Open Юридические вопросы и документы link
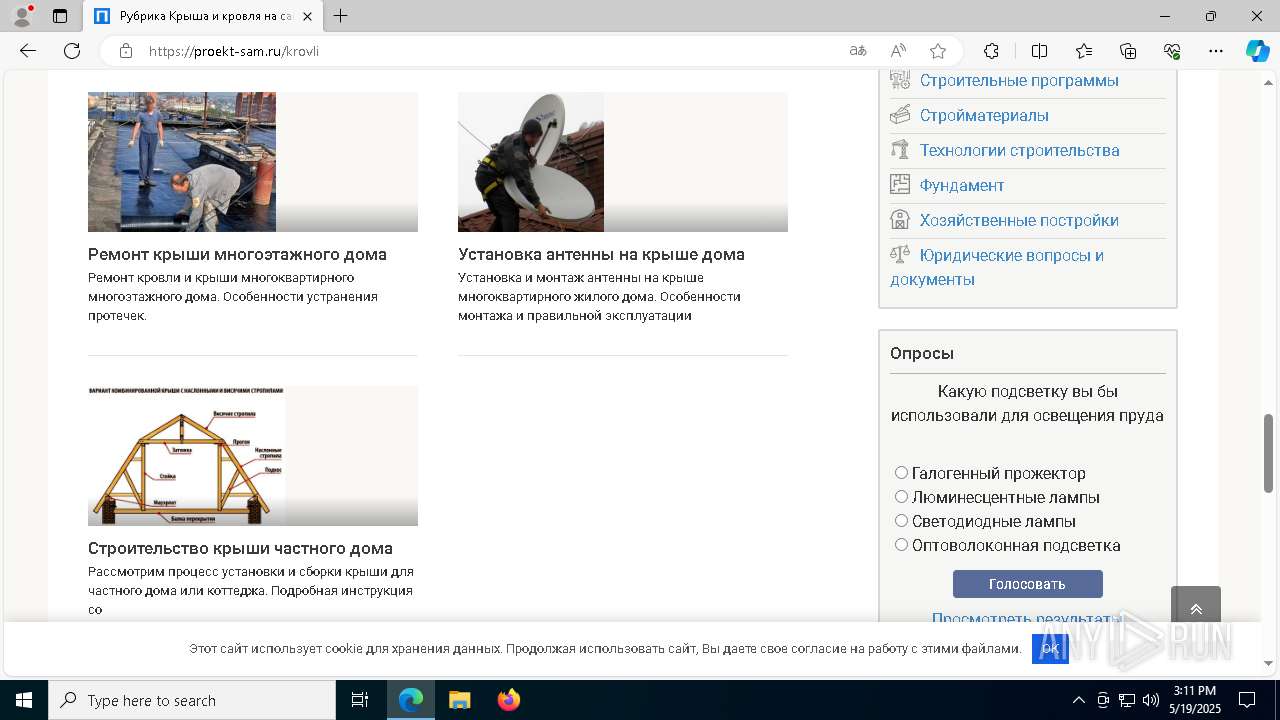The image size is (1280, 720). [997, 267]
